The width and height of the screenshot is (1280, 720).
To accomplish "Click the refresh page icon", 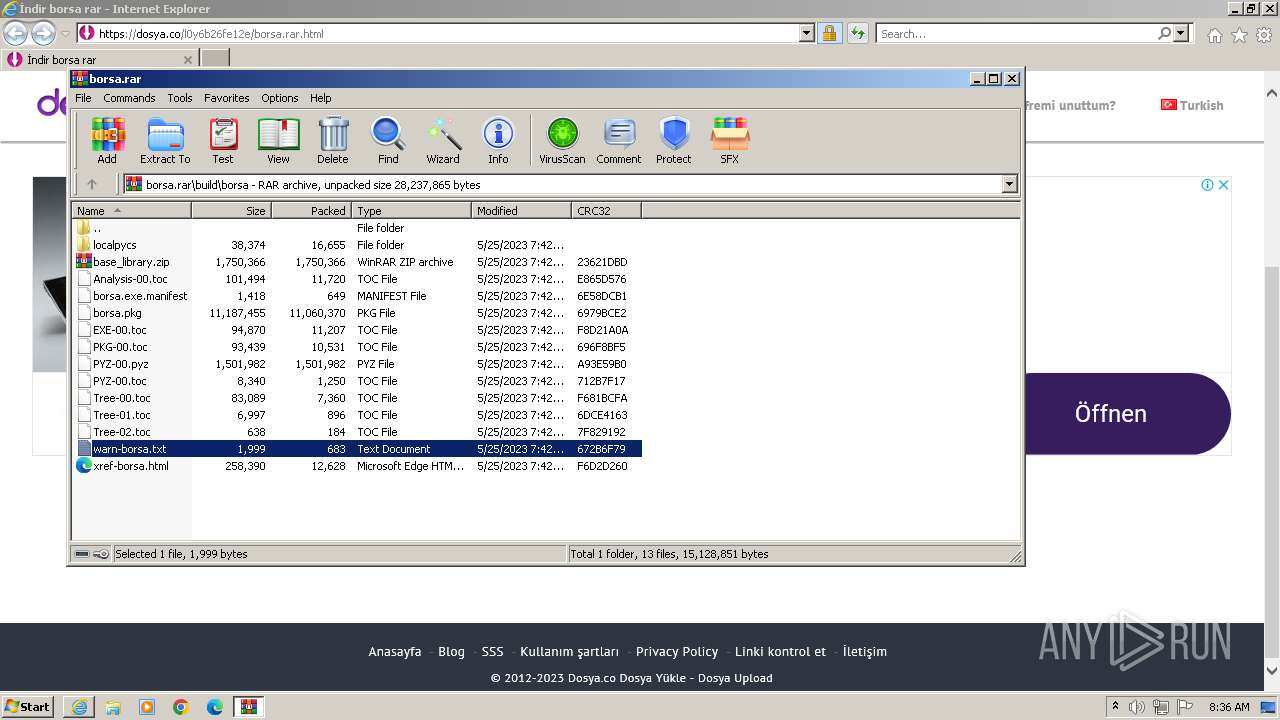I will [857, 33].
